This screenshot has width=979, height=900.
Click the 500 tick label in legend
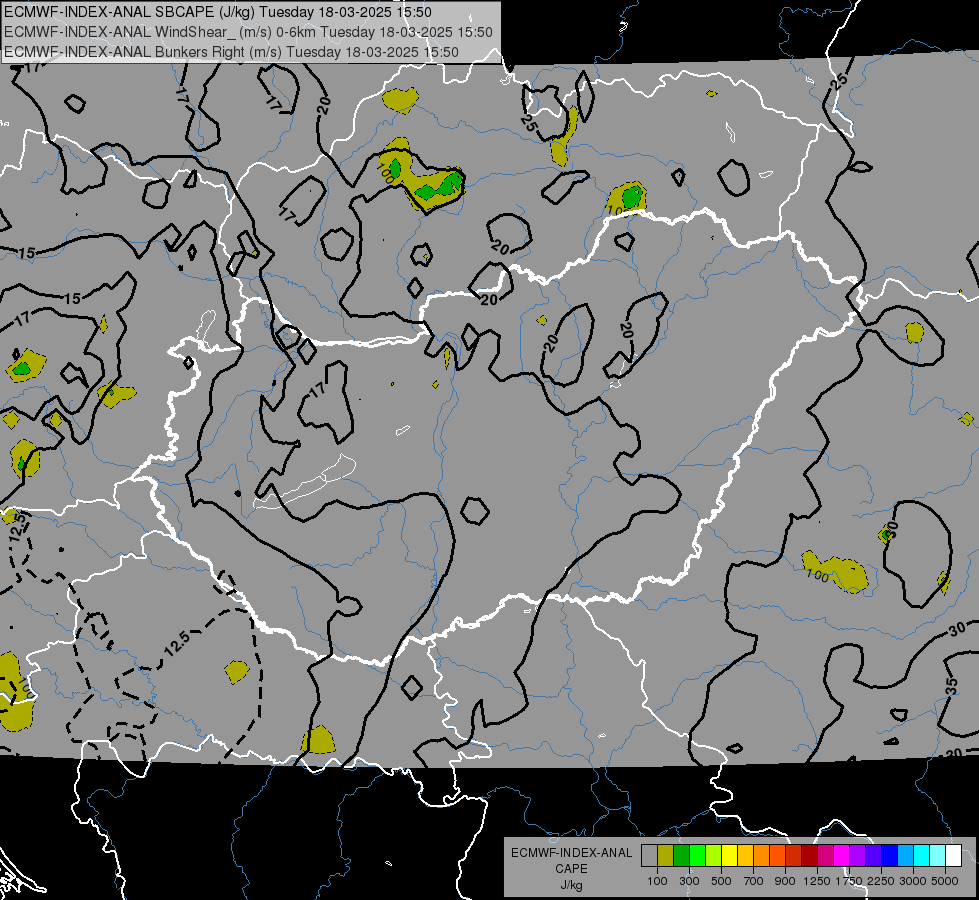coord(721,881)
